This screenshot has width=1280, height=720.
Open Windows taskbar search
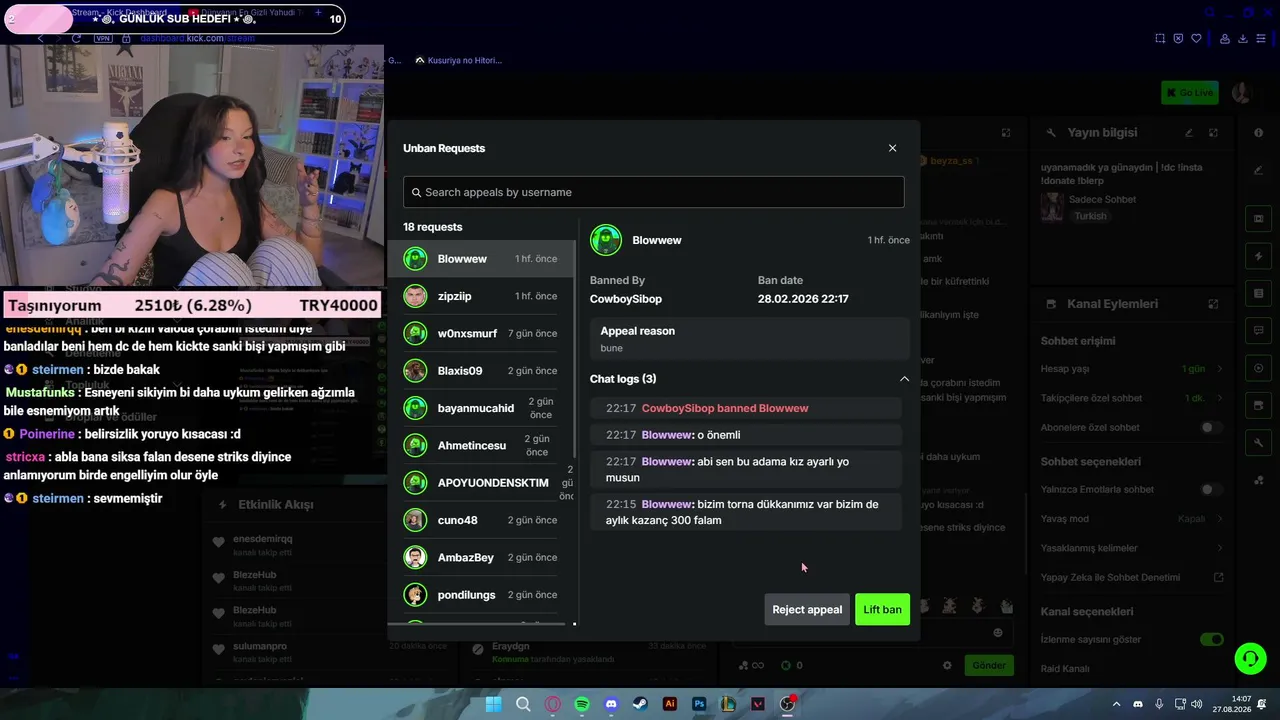click(523, 704)
